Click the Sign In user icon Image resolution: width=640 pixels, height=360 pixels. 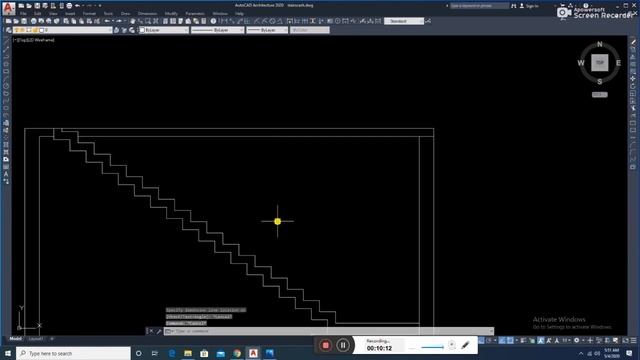click(522, 6)
